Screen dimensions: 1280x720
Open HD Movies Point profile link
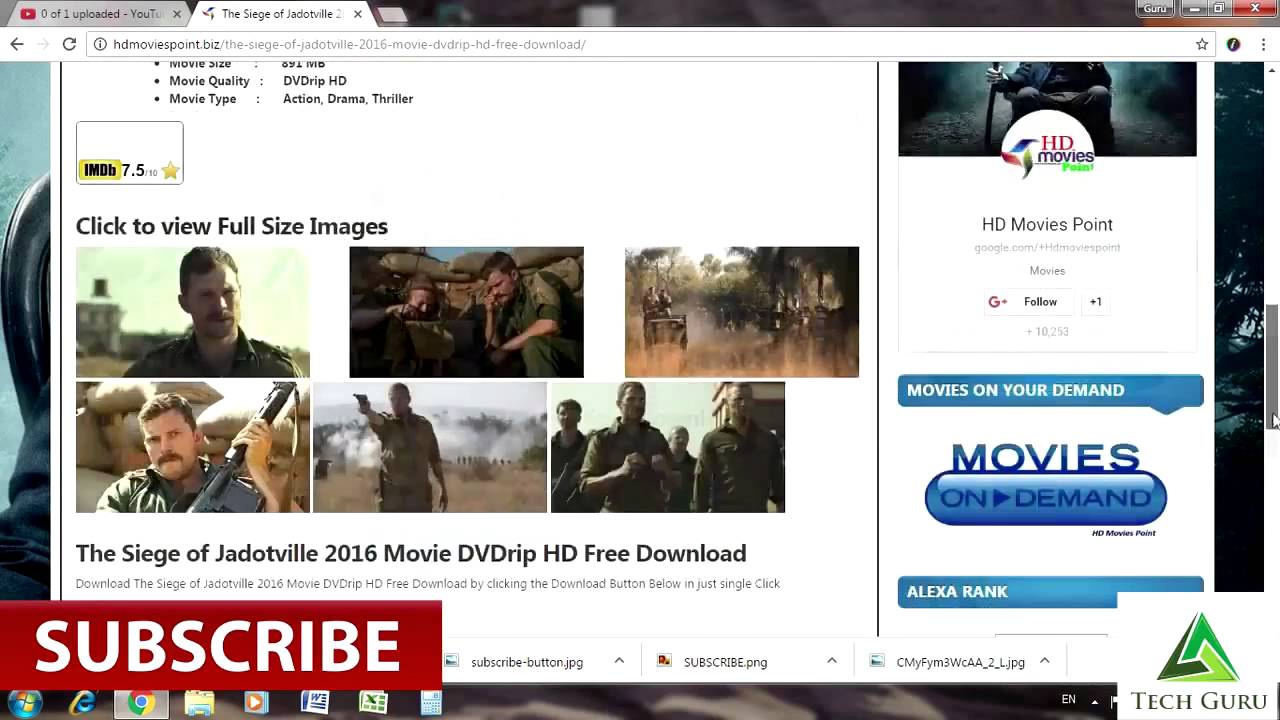point(1047,224)
